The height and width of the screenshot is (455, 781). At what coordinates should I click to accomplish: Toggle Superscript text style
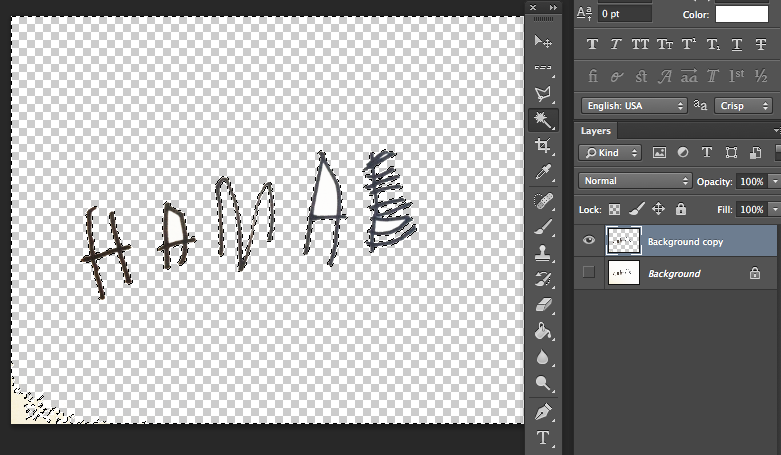(x=688, y=44)
